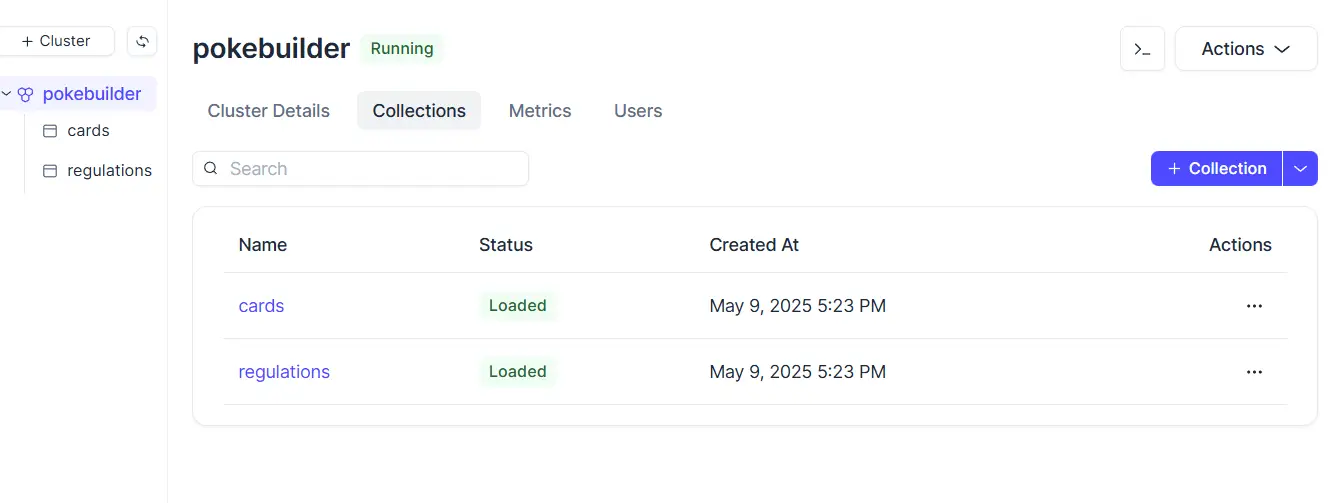This screenshot has width=1339, height=503.
Task: Click the + Cluster button
Action: [x=56, y=41]
